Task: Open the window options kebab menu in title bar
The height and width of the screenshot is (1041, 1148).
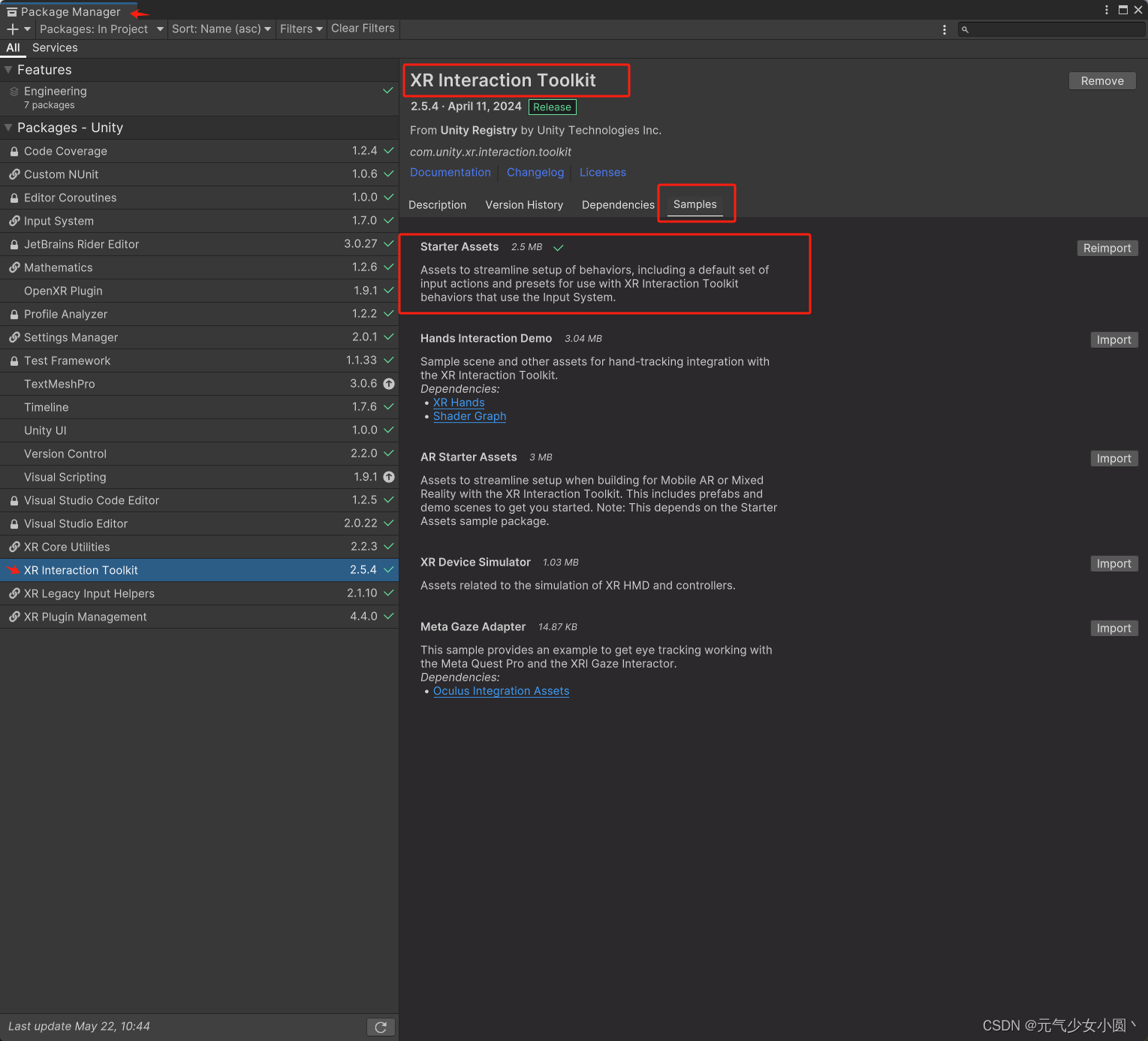Action: 1107,10
